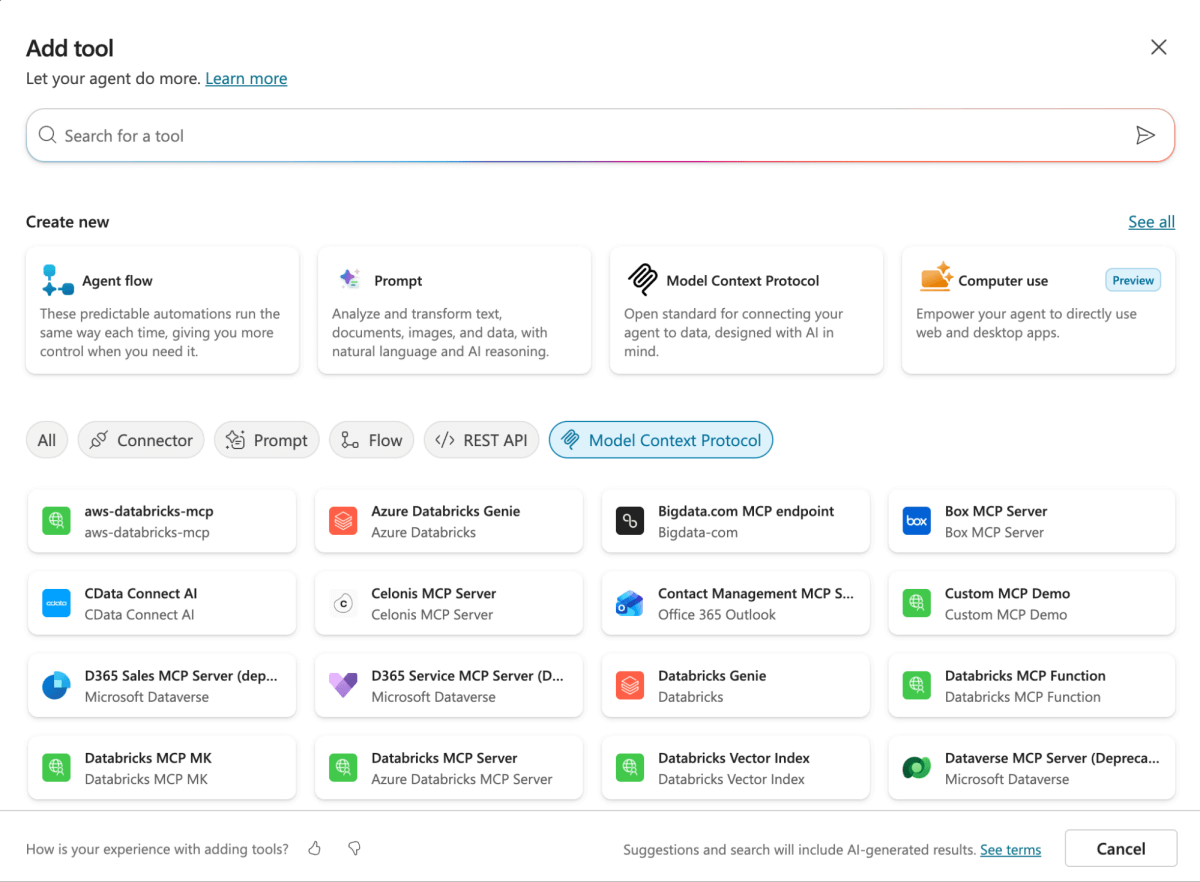Select the Celonis MCP Server icon
The height and width of the screenshot is (882, 1200).
pos(343,603)
